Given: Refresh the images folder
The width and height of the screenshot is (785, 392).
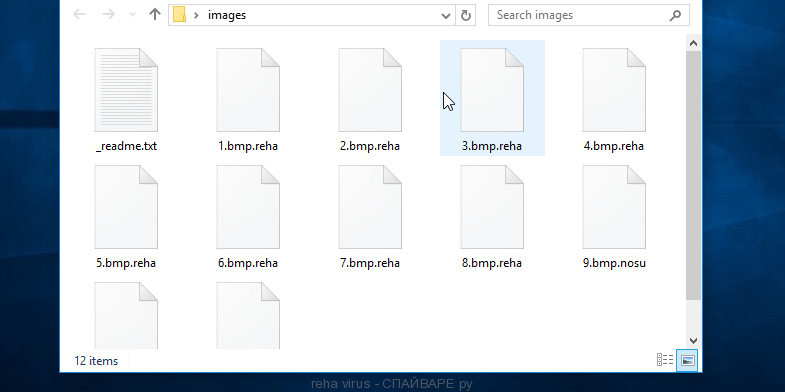Looking at the screenshot, I should tap(466, 16).
